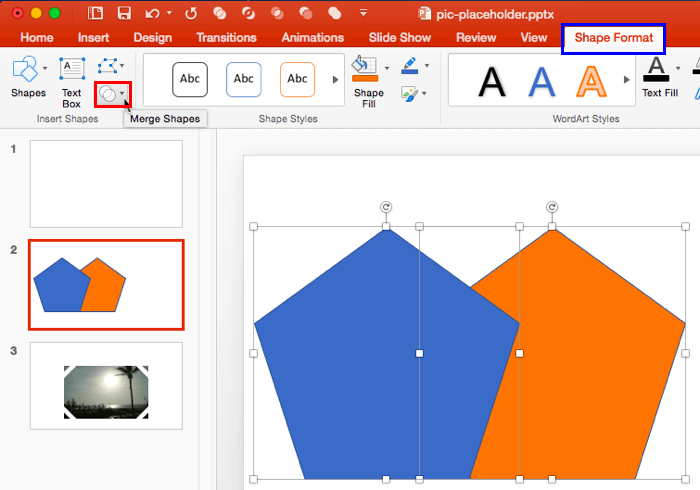
Task: Expand the Merge Shapes dropdown arrow
Action: tap(122, 93)
